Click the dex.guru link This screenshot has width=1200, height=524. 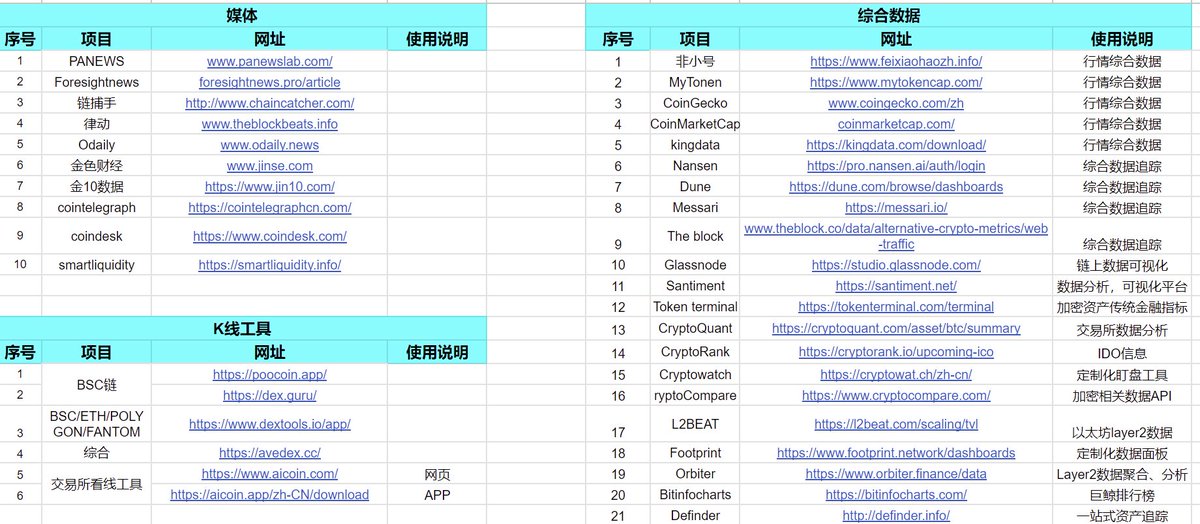pos(269,396)
